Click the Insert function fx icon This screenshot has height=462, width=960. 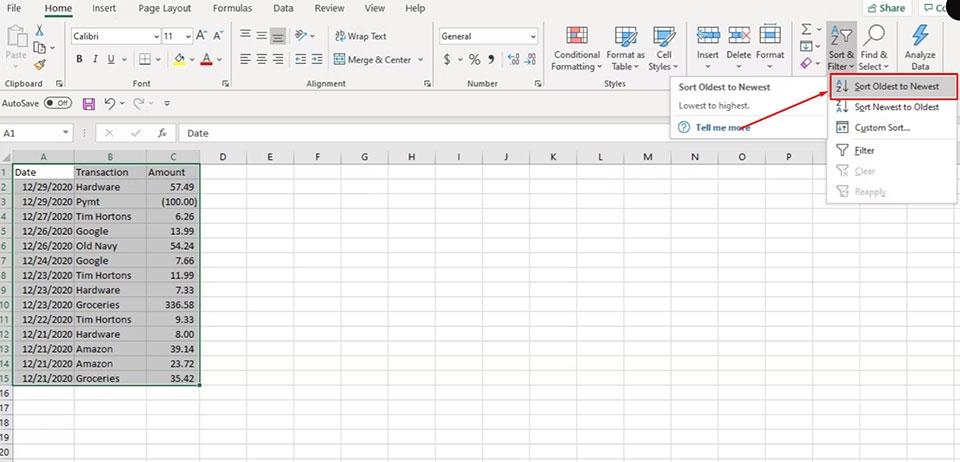162,133
